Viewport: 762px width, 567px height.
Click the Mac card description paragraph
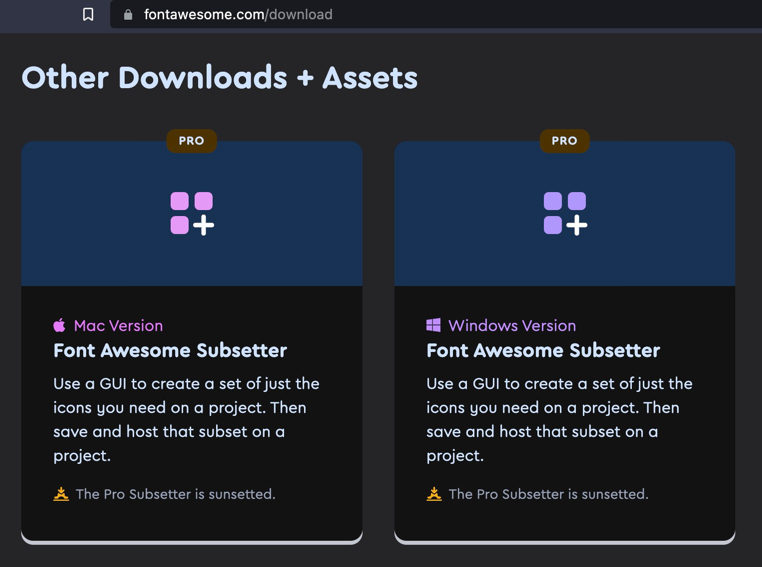click(186, 420)
